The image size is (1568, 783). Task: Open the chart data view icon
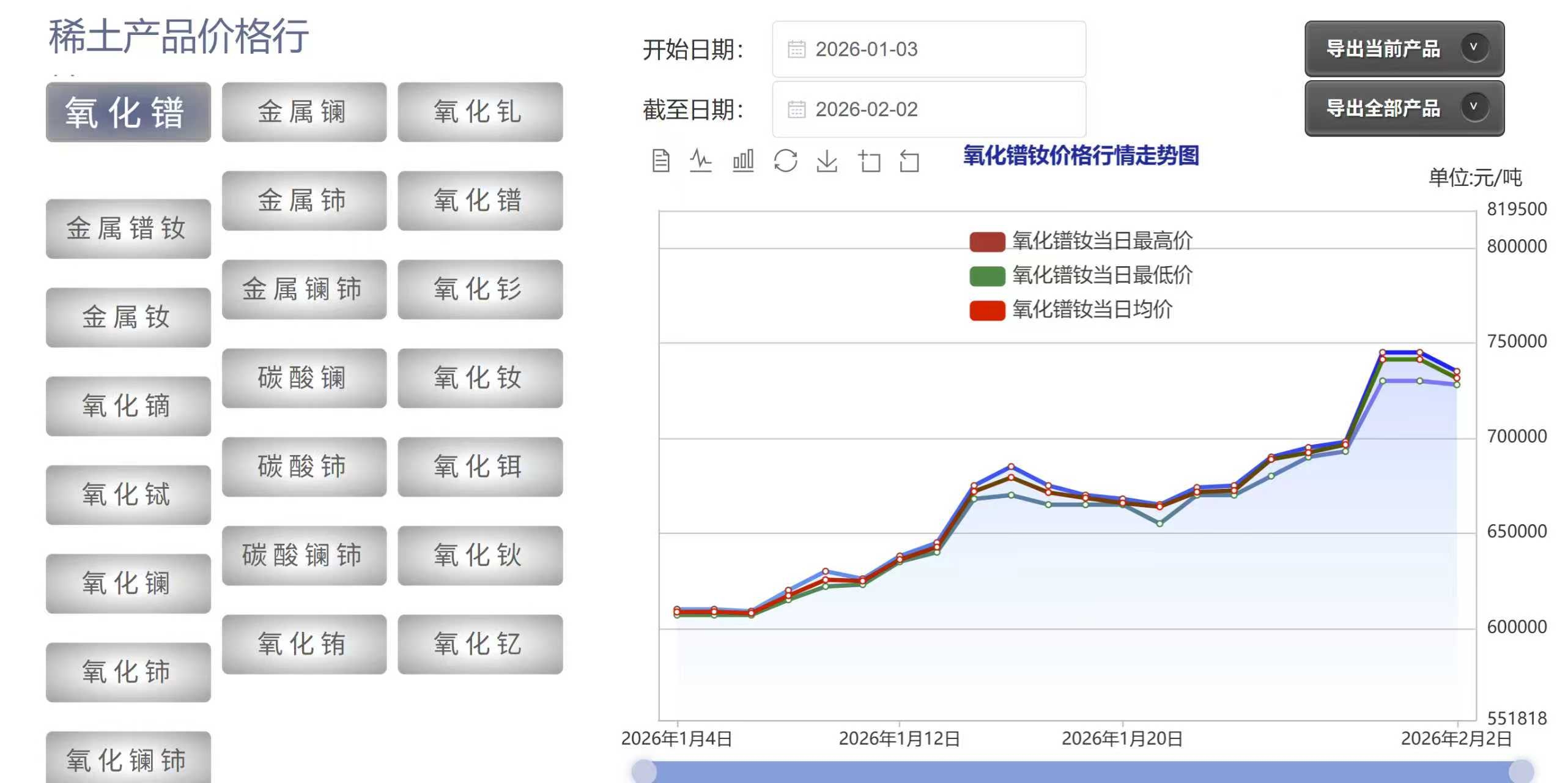pos(660,161)
